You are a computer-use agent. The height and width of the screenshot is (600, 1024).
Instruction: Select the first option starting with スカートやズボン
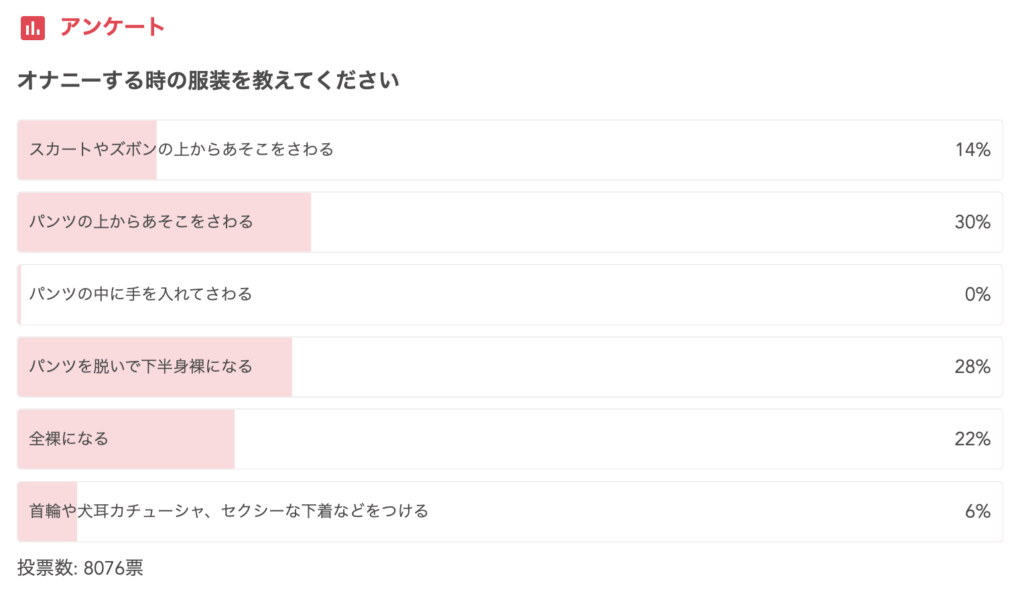point(181,150)
